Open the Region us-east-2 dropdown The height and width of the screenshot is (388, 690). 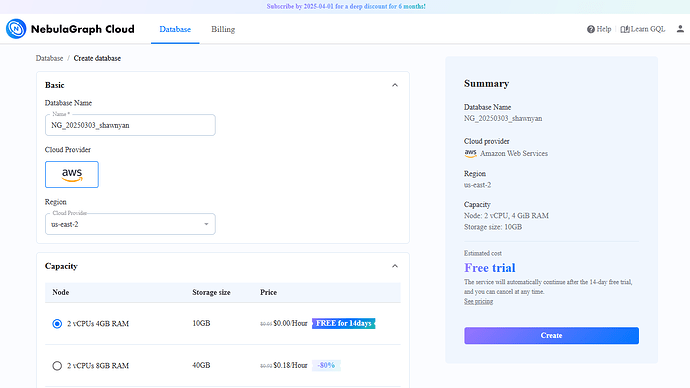click(x=130, y=224)
